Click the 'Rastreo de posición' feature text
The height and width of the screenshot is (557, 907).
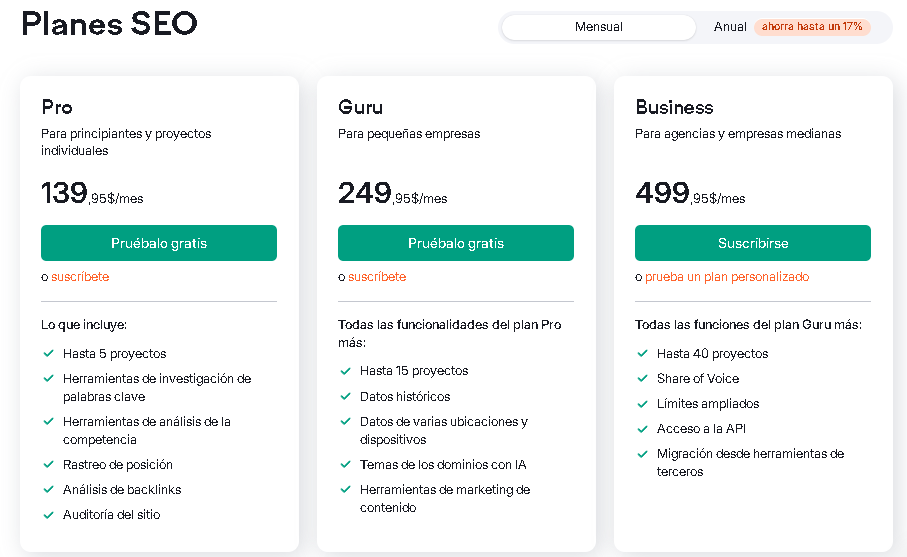pyautogui.click(x=118, y=464)
